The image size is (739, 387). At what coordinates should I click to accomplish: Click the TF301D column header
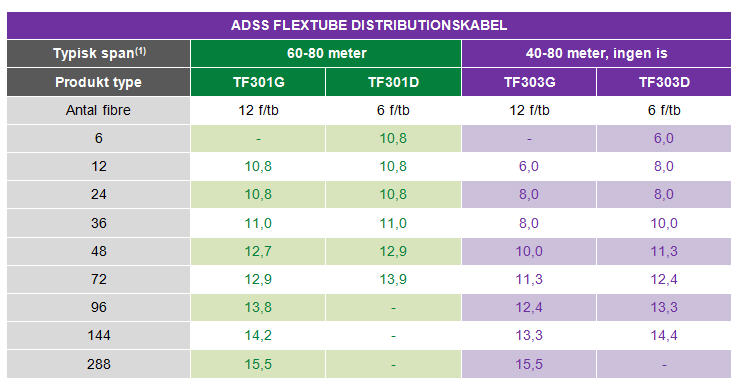tap(394, 82)
